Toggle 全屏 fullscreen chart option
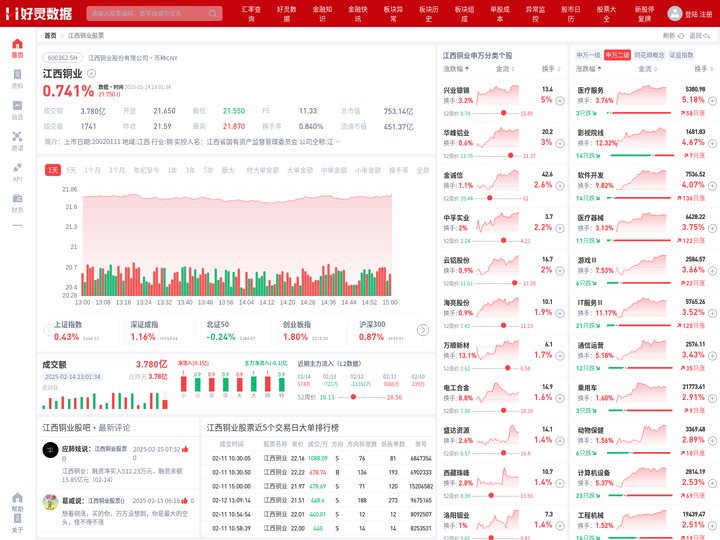This screenshot has height=540, width=720. tap(422, 170)
